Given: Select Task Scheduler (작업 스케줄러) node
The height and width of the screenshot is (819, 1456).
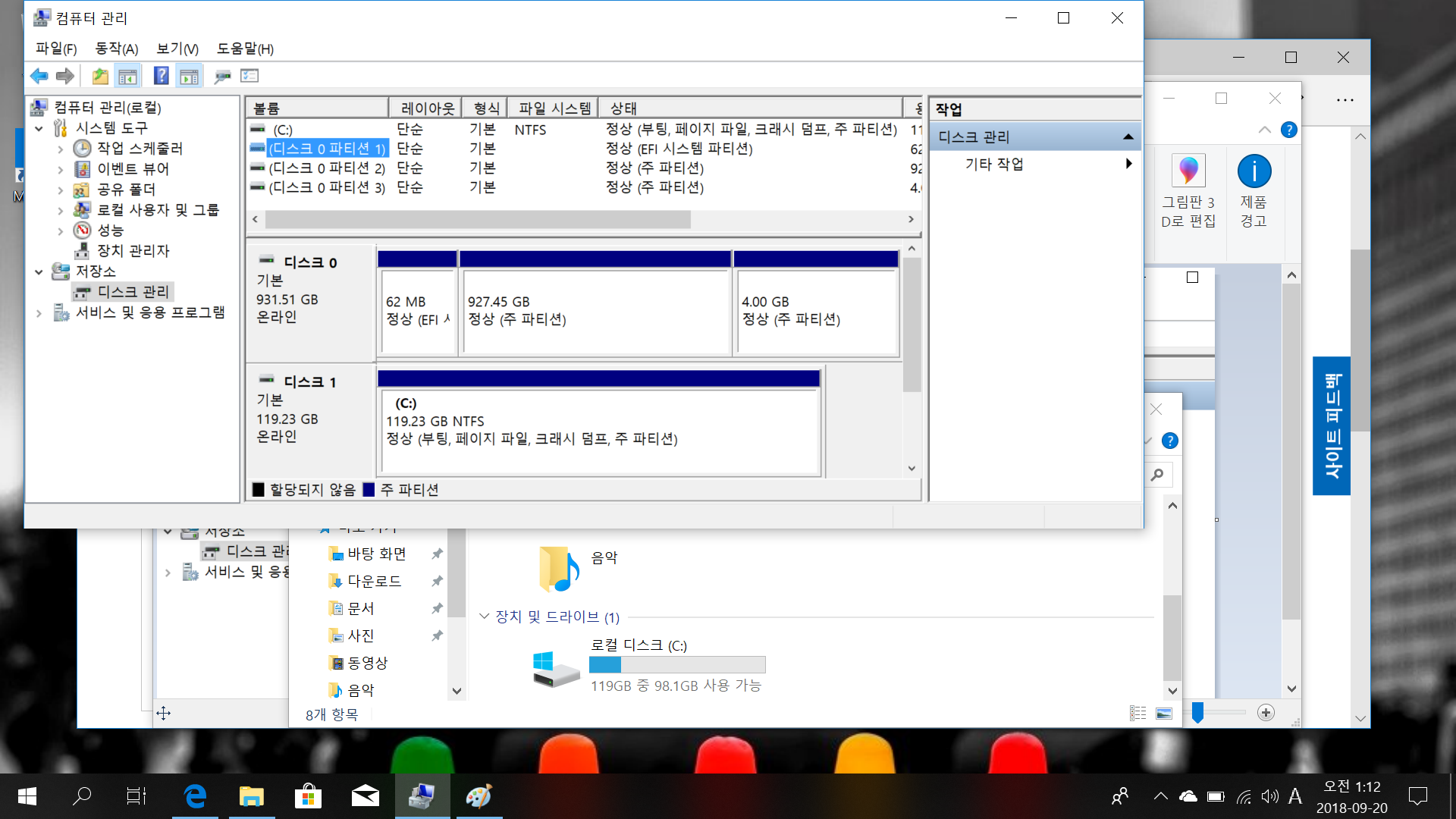Looking at the screenshot, I should (140, 149).
